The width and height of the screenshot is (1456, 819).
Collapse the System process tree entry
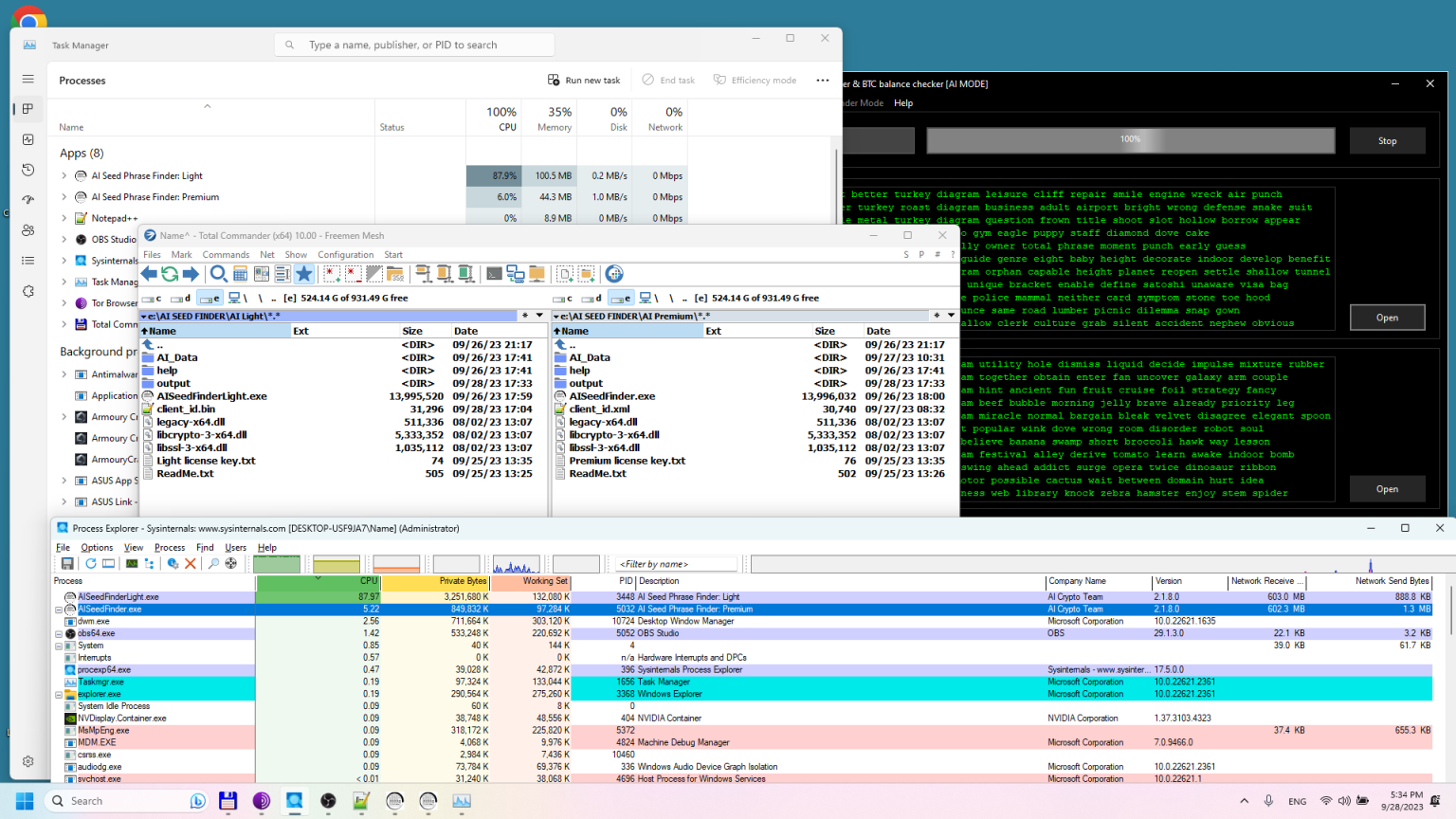click(x=59, y=646)
